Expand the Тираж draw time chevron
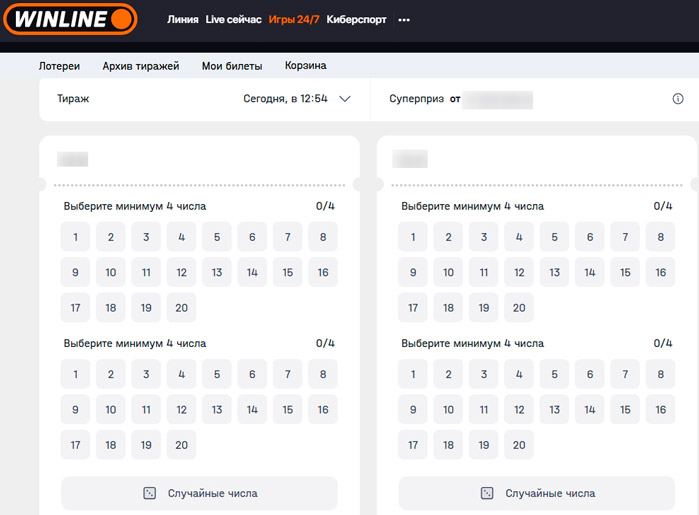Viewport: 699px width, 515px height. point(345,99)
